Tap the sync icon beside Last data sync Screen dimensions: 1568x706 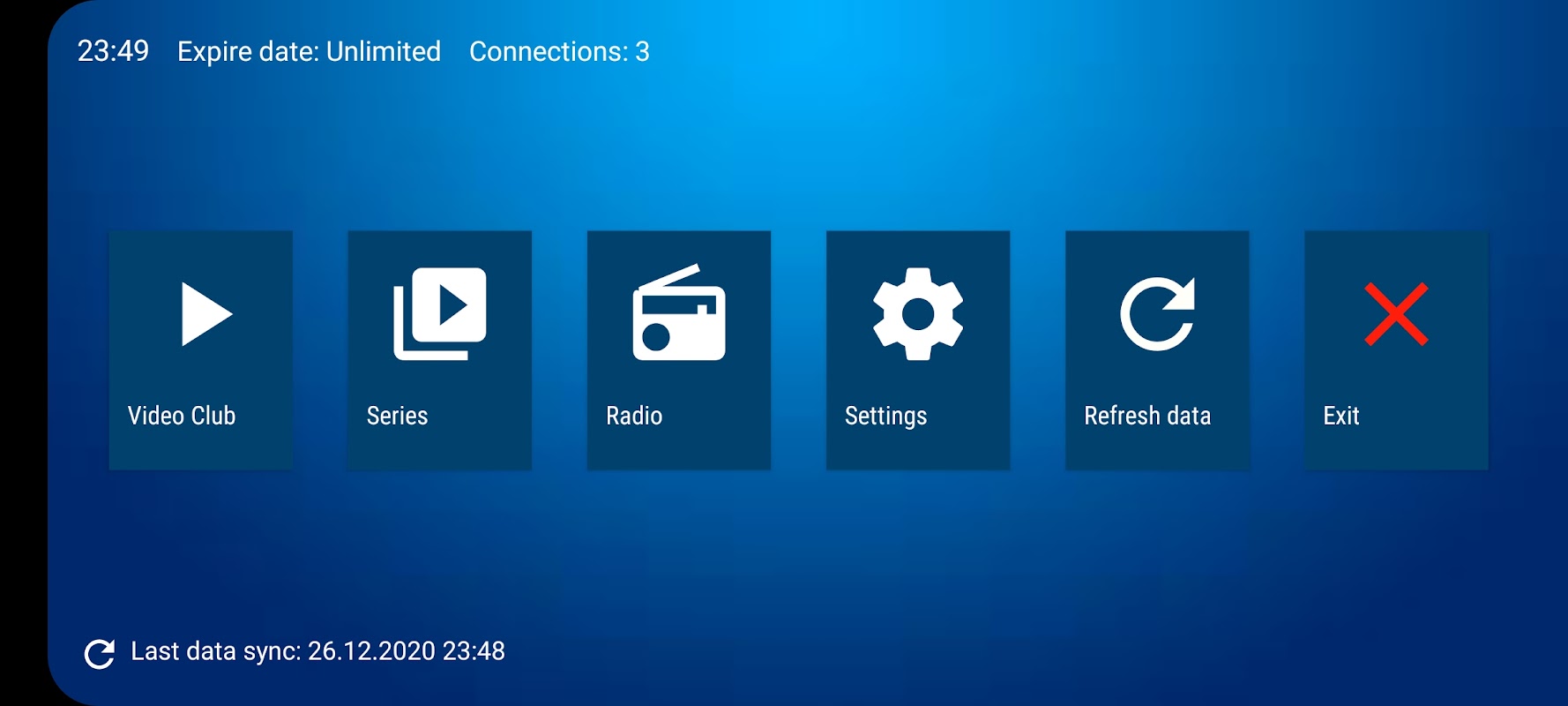click(100, 654)
